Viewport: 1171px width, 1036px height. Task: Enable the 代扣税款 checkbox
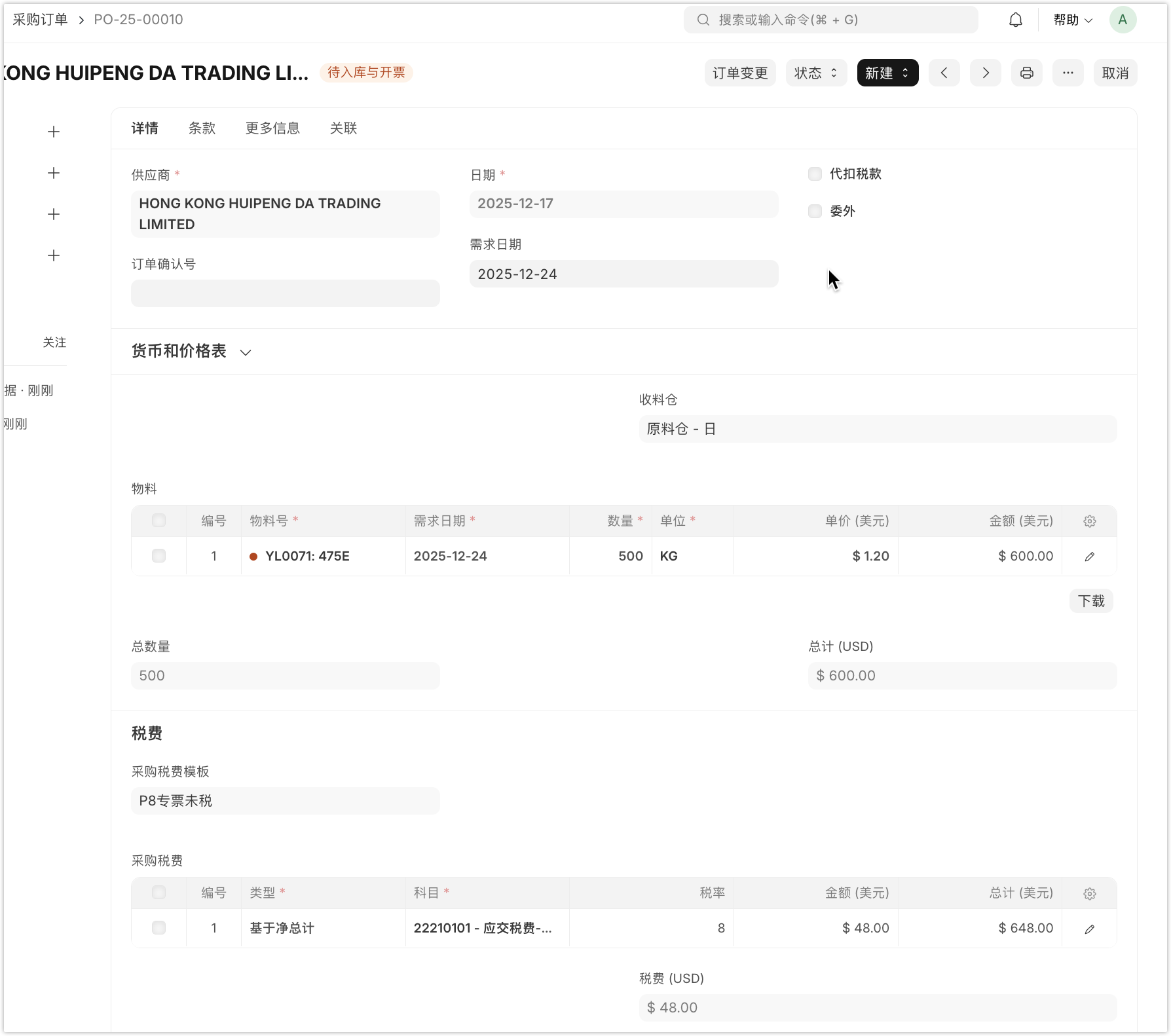(815, 174)
